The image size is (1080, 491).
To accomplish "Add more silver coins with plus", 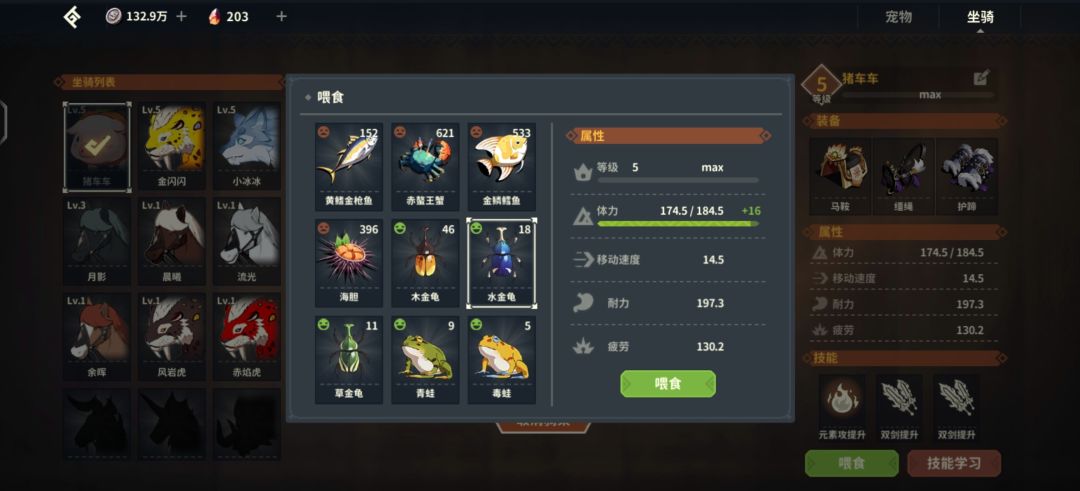I will pos(181,17).
